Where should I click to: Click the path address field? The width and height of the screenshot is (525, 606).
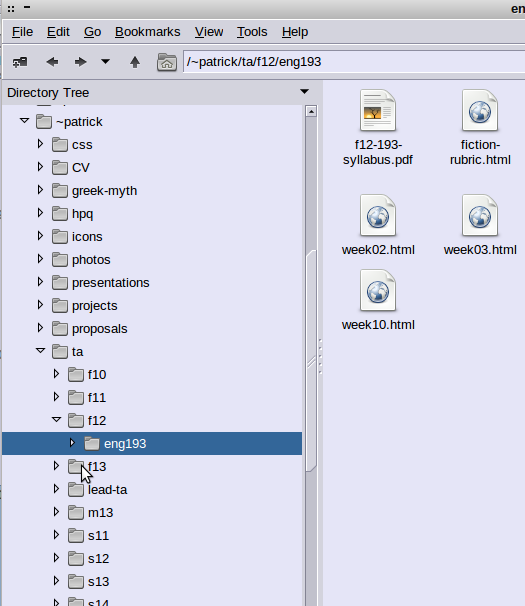point(354,62)
